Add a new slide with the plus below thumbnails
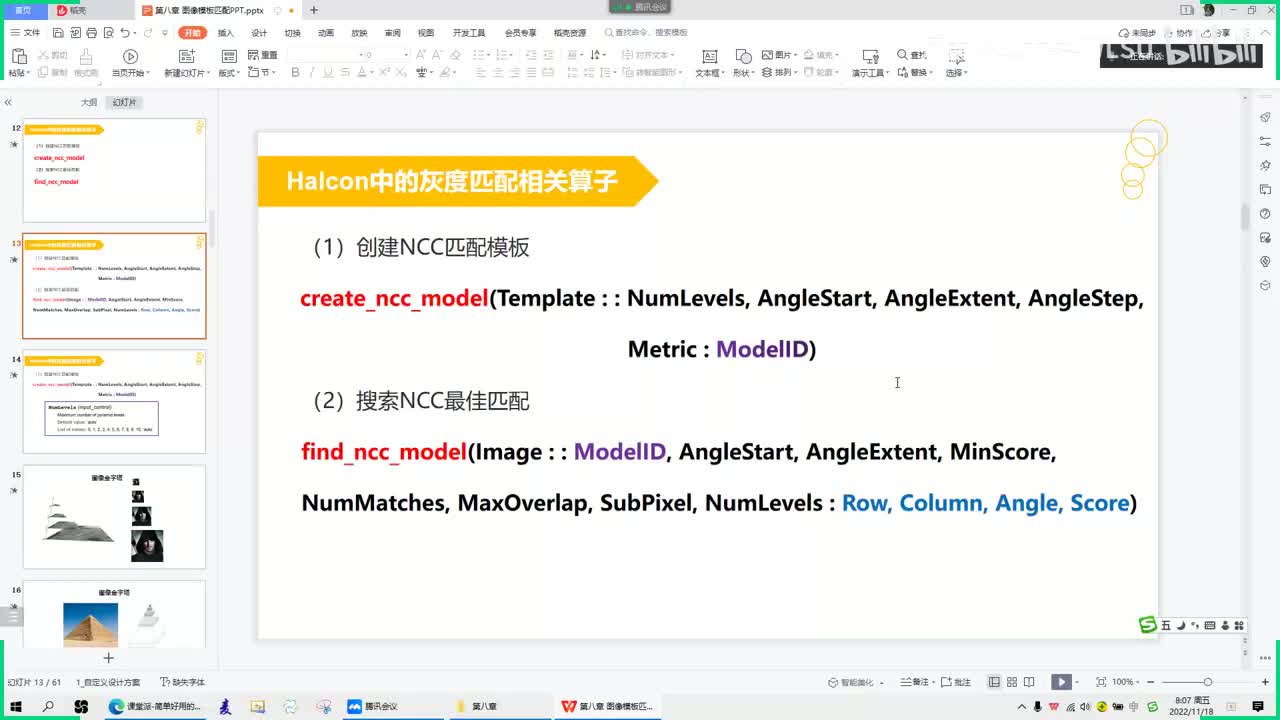 (x=109, y=657)
